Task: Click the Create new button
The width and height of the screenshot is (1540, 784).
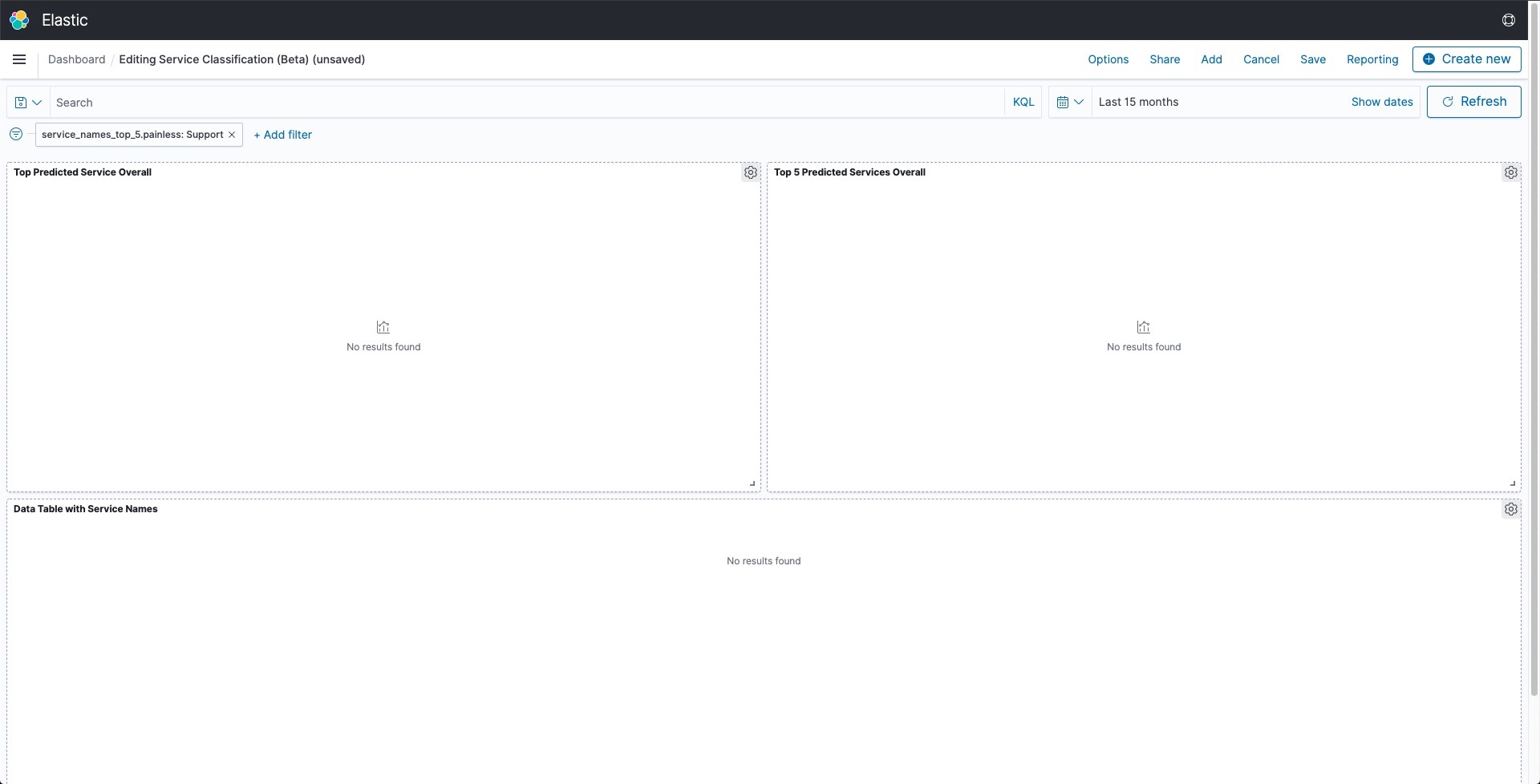Action: pos(1466,59)
